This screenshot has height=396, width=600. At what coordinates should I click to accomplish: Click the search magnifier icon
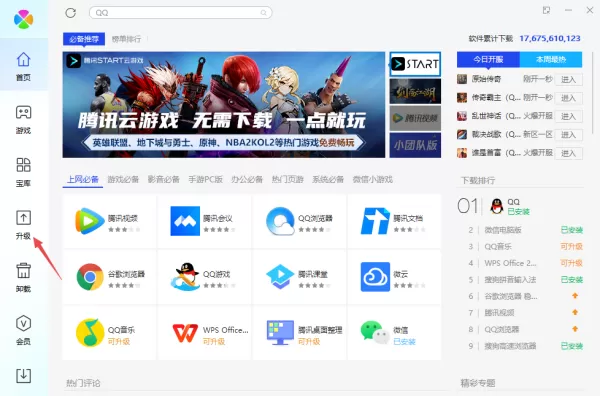[x=263, y=13]
